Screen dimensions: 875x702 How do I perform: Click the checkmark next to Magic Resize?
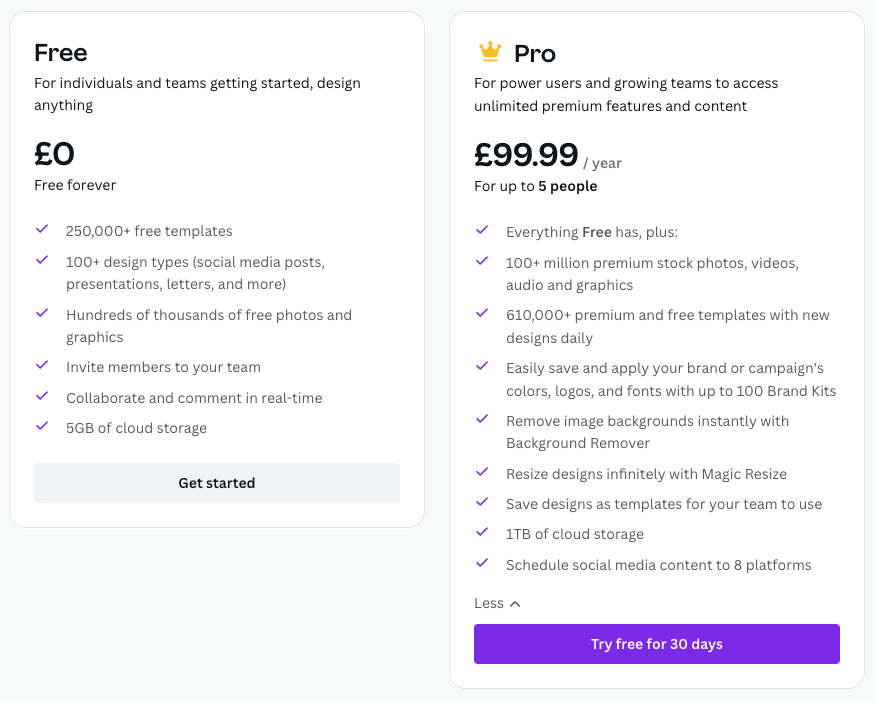click(482, 475)
